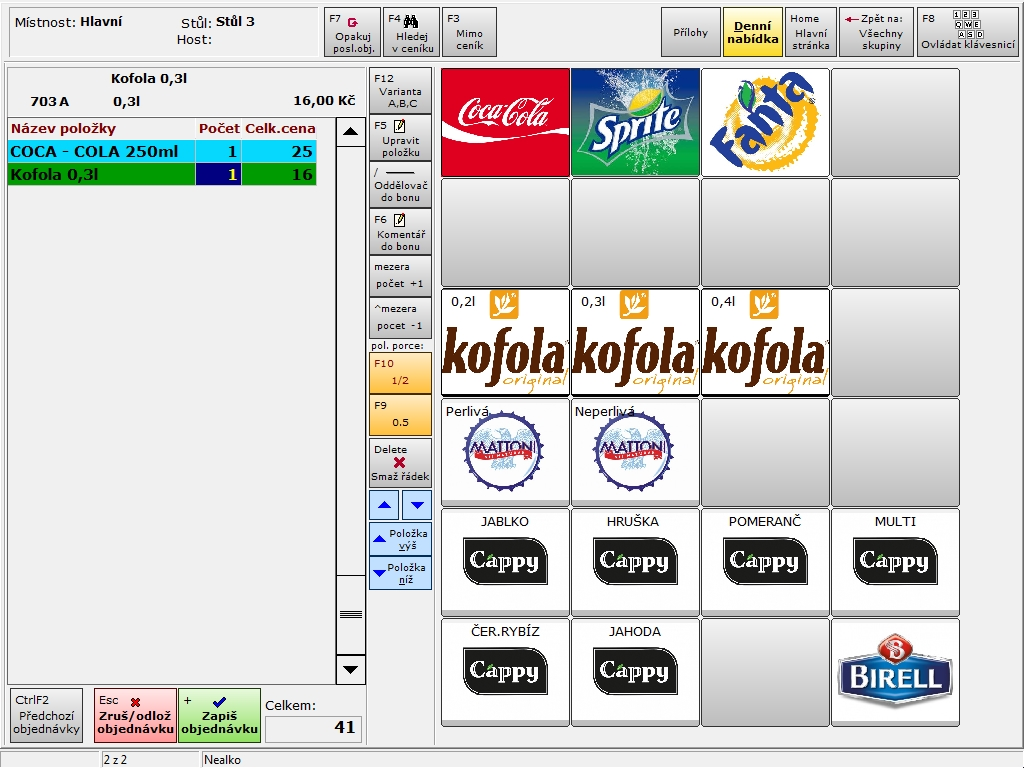
Task: Open CtrlF2 Předchozí objednávky
Action: 46,716
